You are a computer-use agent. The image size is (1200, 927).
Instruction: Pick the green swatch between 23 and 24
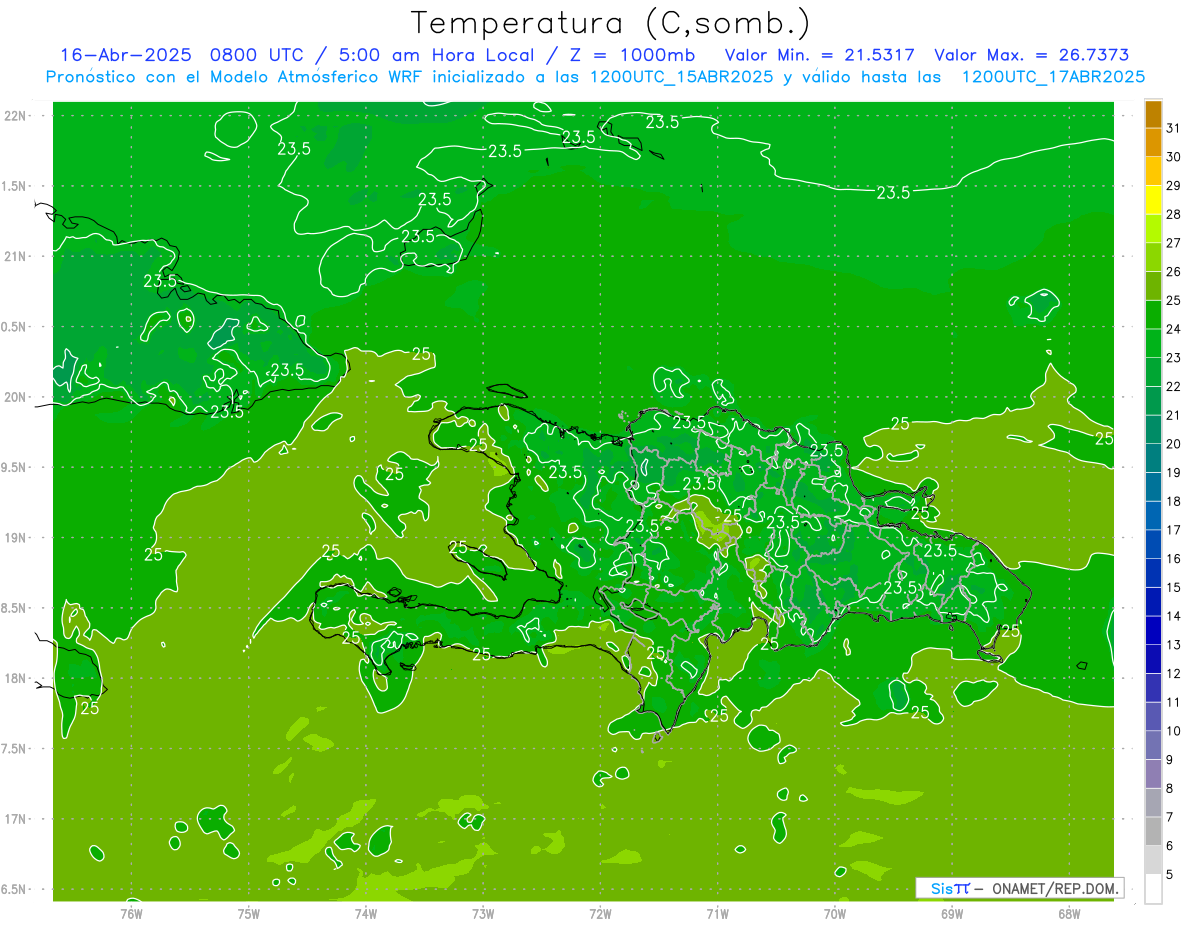tap(1153, 343)
